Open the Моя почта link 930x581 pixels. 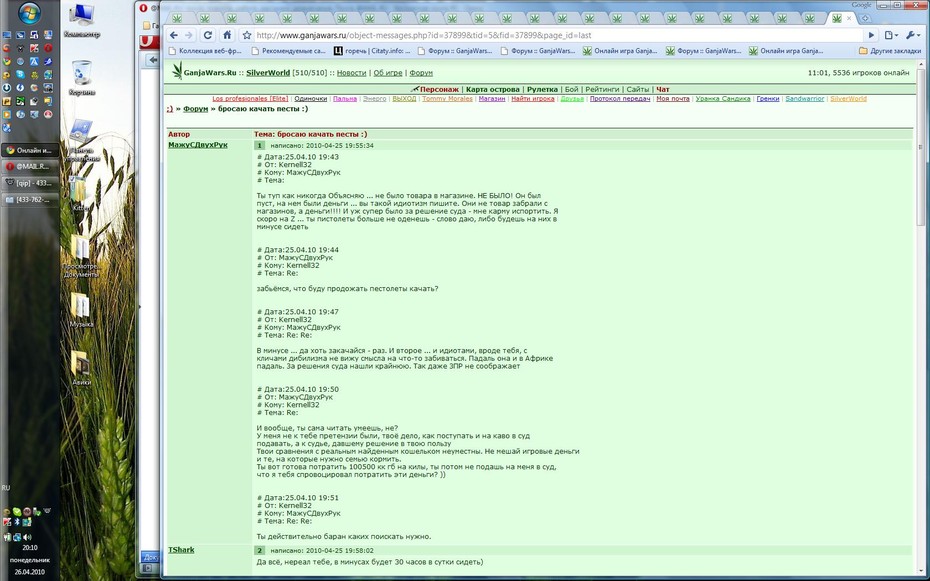coord(673,99)
